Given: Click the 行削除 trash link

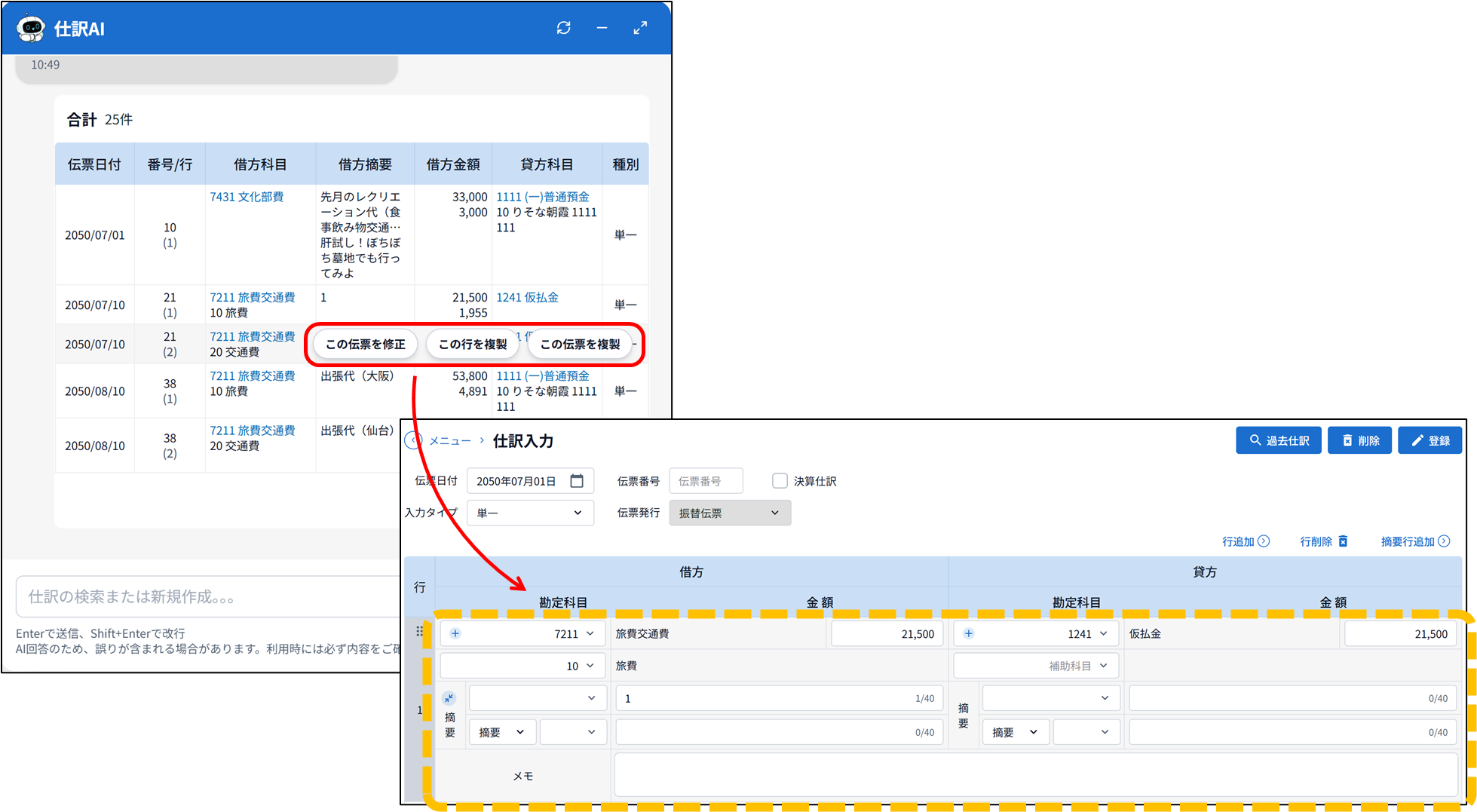Looking at the screenshot, I should [1324, 541].
